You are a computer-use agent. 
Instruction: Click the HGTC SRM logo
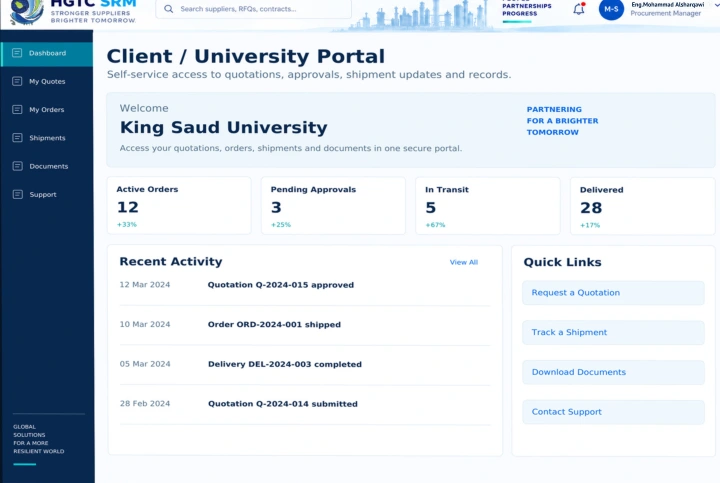(73, 11)
